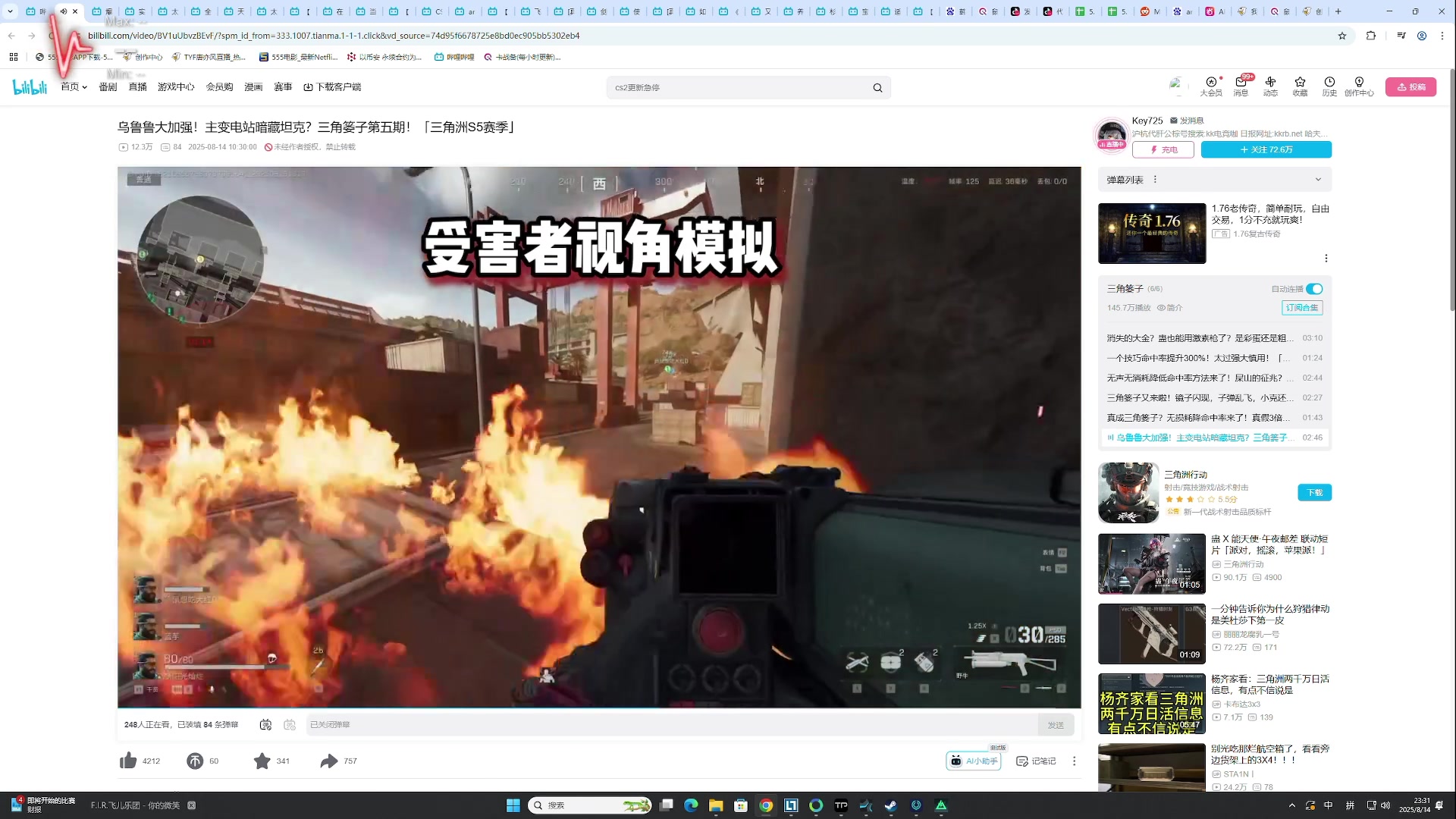Click the bilibili logo

pyautogui.click(x=30, y=87)
